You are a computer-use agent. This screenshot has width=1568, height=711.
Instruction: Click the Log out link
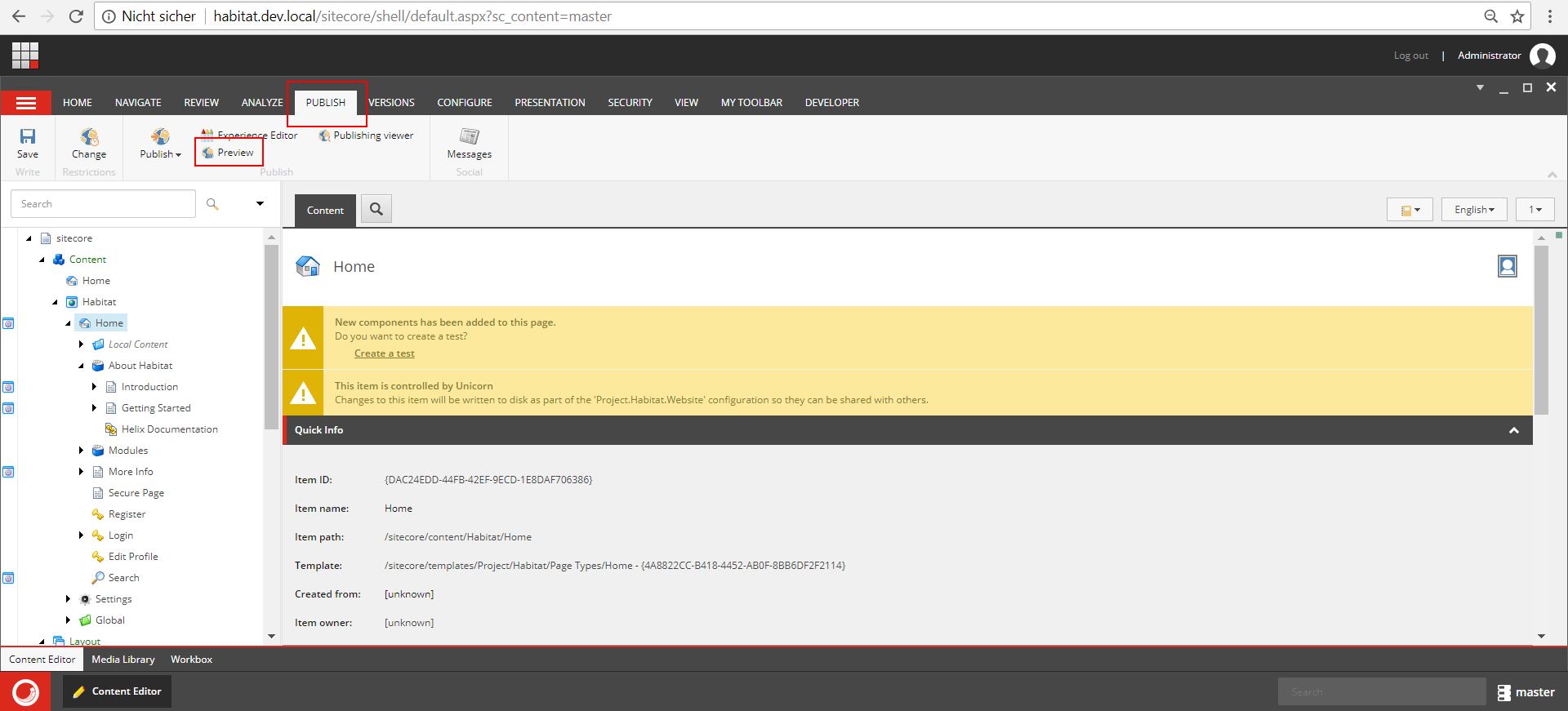[1411, 56]
